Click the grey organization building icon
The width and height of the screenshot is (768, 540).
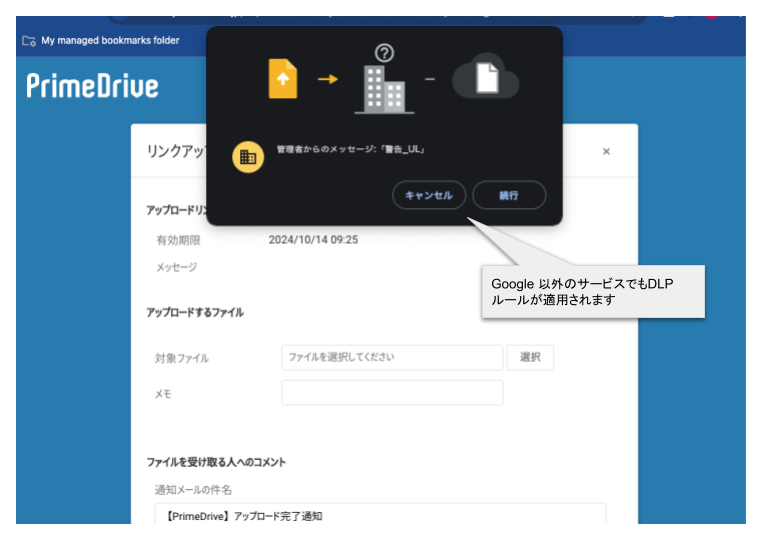pos(384,90)
